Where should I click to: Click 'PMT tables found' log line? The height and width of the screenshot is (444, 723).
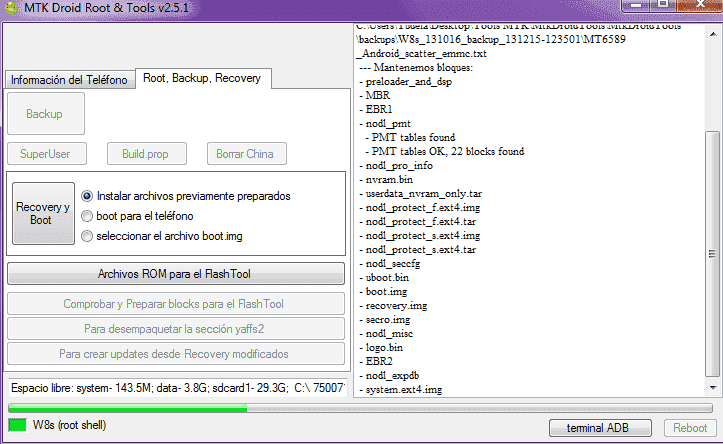(413, 137)
